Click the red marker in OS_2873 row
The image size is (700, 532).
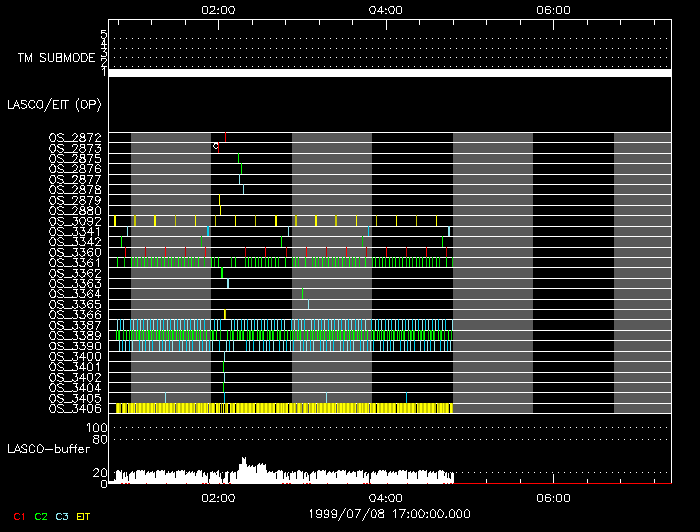[x=218, y=147]
